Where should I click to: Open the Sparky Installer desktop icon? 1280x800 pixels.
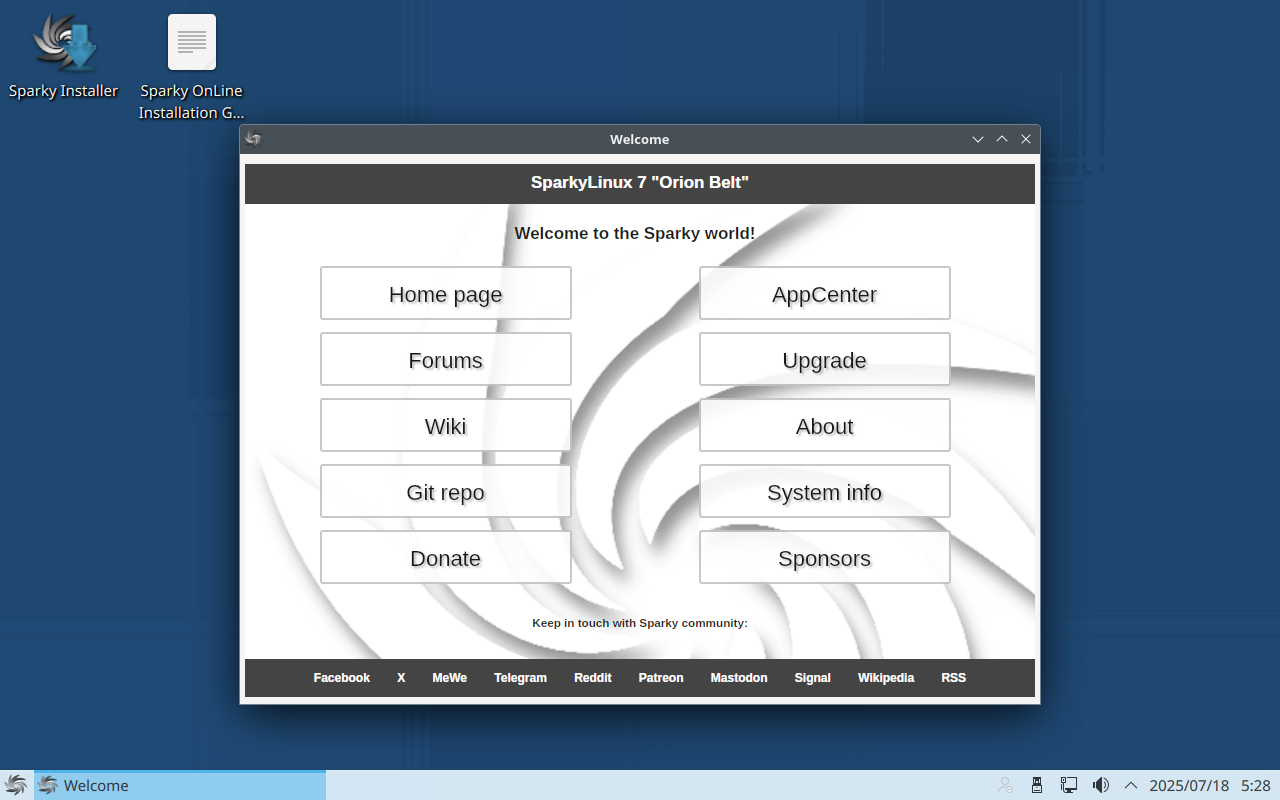(64, 56)
